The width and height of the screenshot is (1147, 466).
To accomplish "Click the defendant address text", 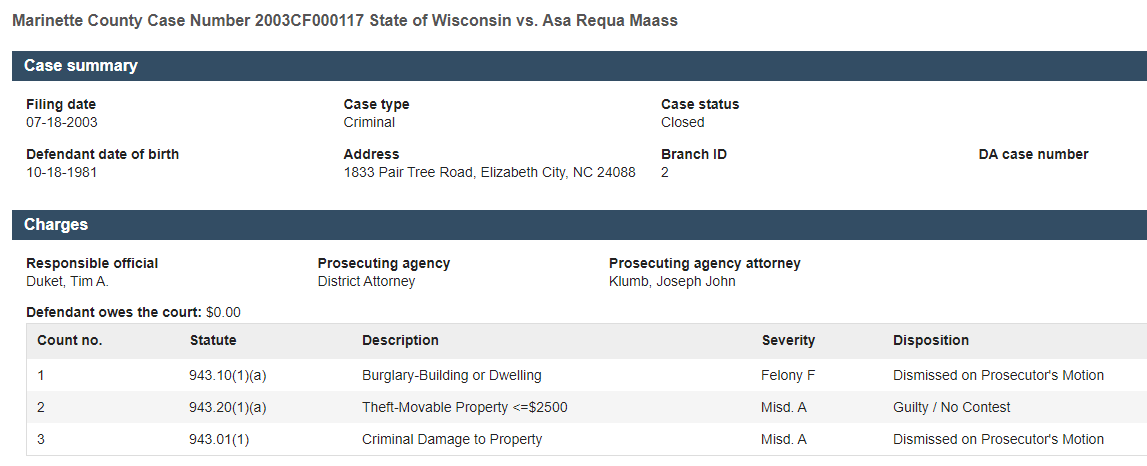I will coord(489,173).
